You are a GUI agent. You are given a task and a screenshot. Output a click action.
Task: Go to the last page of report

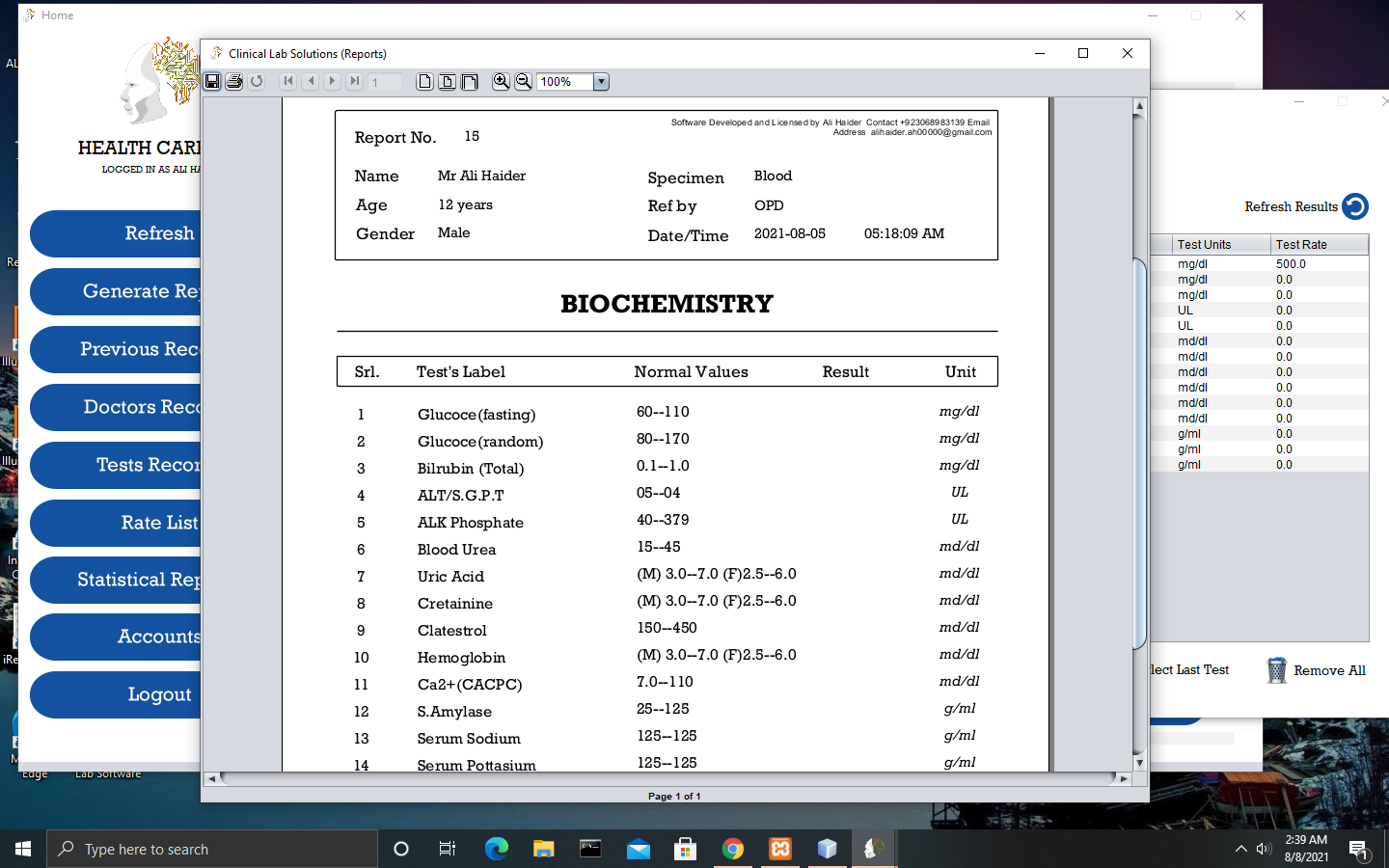tap(353, 81)
